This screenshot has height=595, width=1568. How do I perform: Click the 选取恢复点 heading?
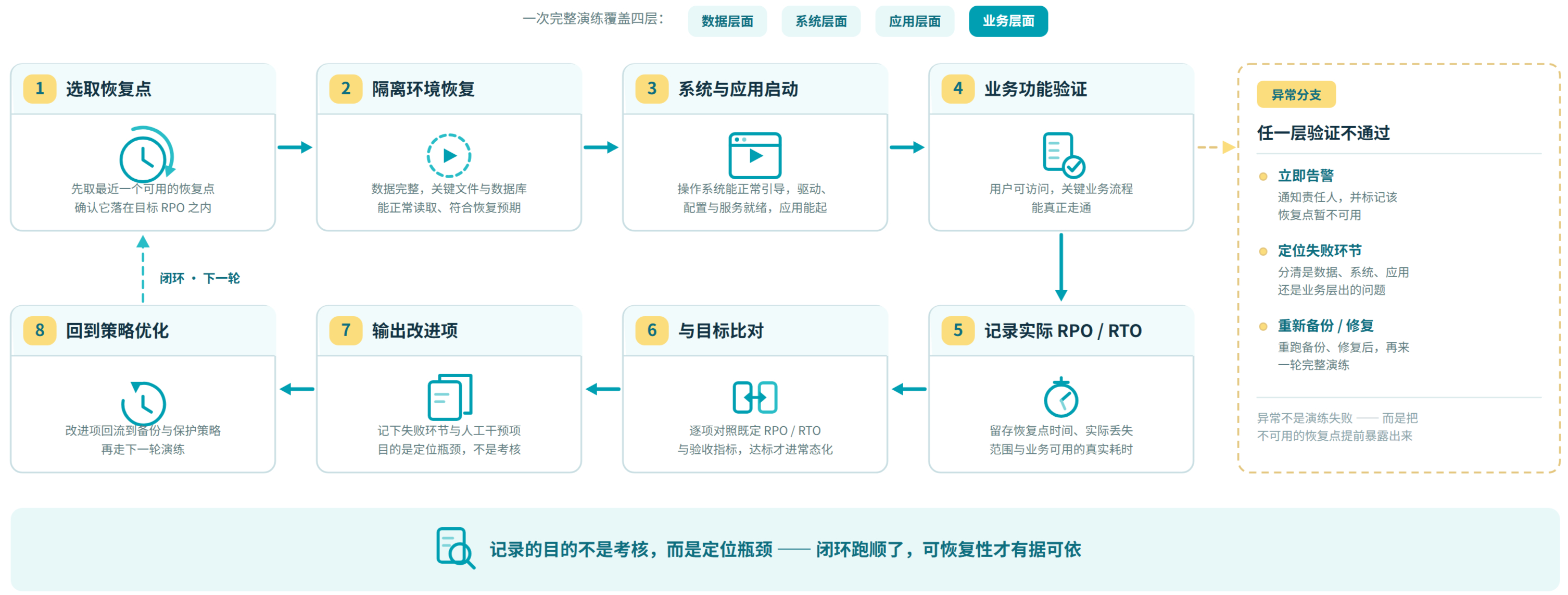click(108, 89)
